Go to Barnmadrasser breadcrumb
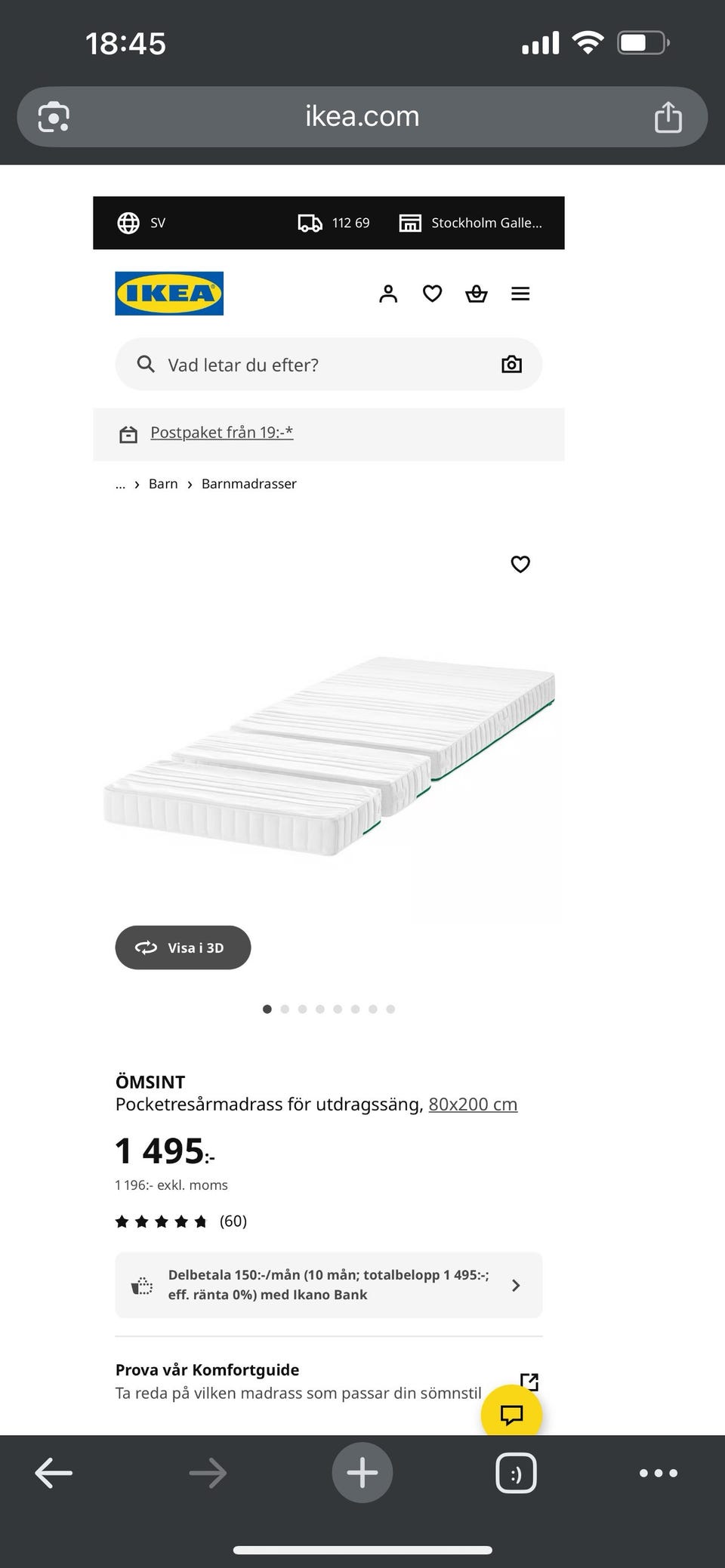725x1568 pixels. tap(248, 484)
